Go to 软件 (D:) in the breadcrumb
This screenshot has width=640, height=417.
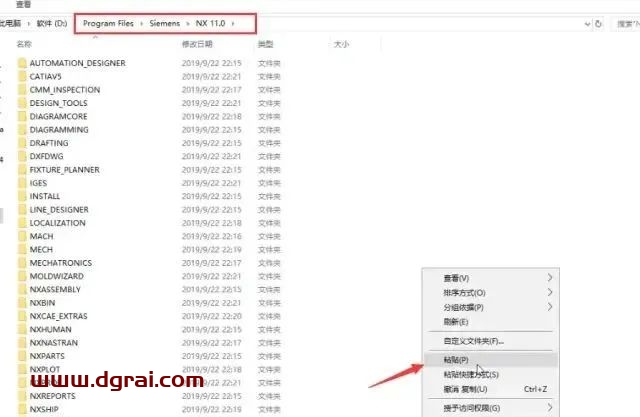pos(52,23)
